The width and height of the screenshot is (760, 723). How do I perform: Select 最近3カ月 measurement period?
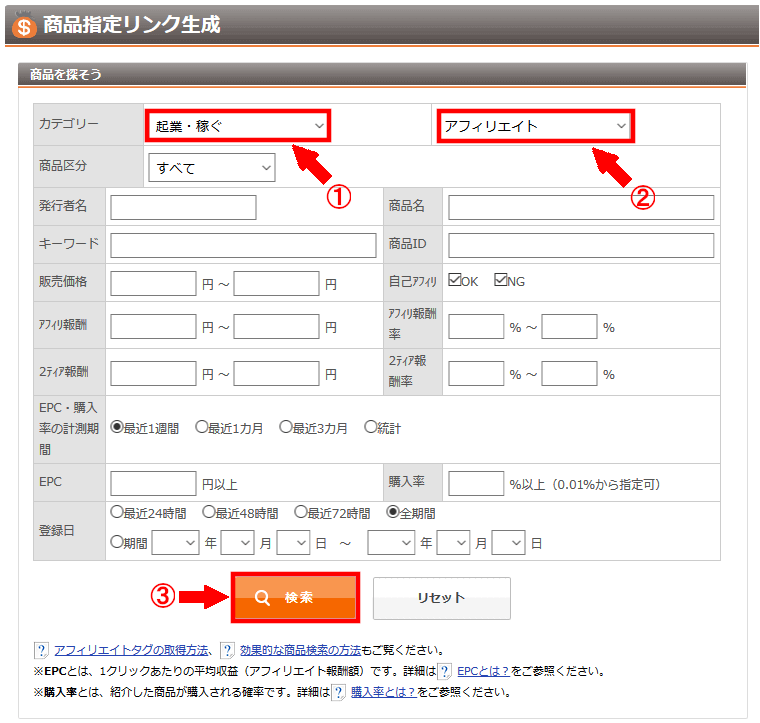(x=285, y=427)
